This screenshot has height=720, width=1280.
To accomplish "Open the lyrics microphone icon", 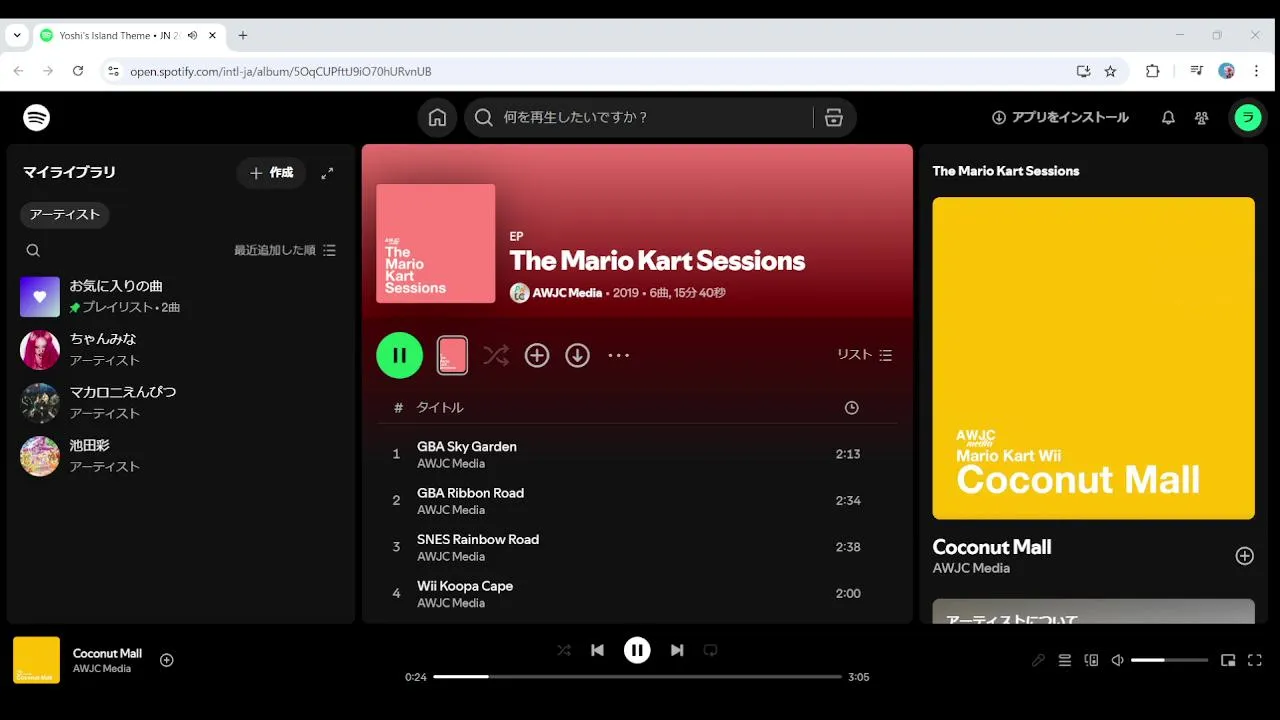I will (1038, 660).
